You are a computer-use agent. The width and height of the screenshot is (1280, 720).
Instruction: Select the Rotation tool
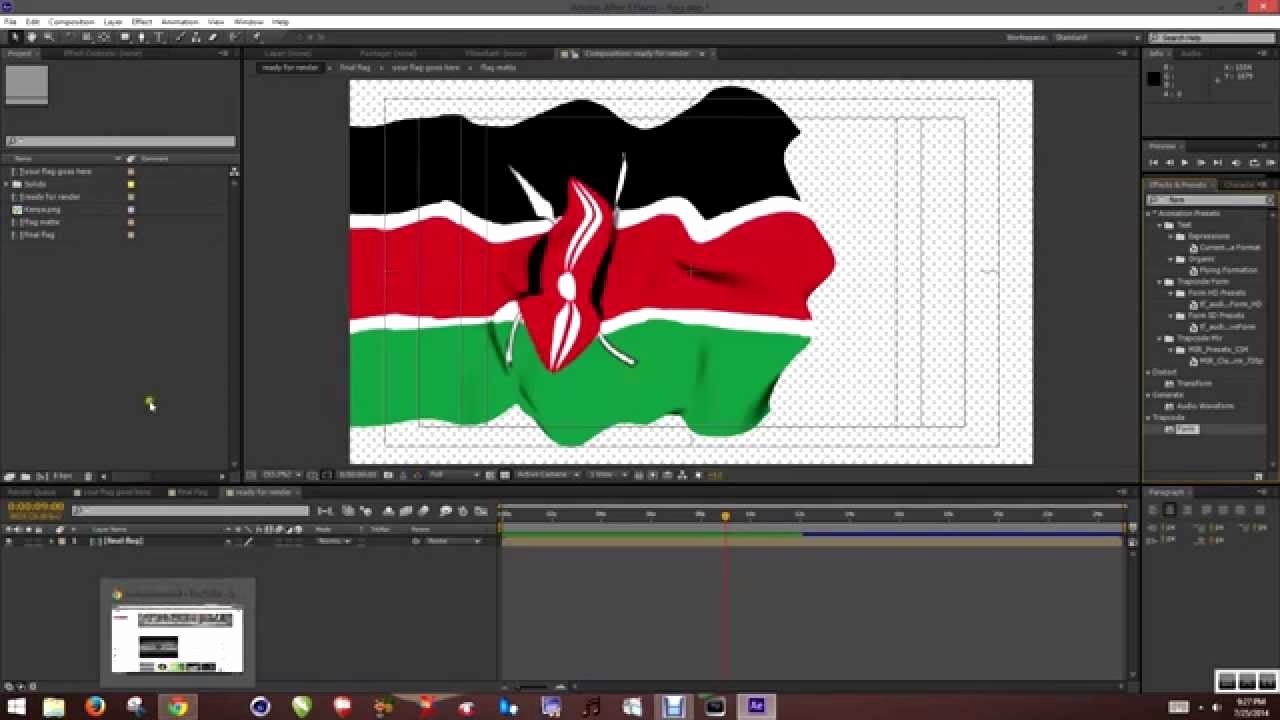[x=69, y=37]
